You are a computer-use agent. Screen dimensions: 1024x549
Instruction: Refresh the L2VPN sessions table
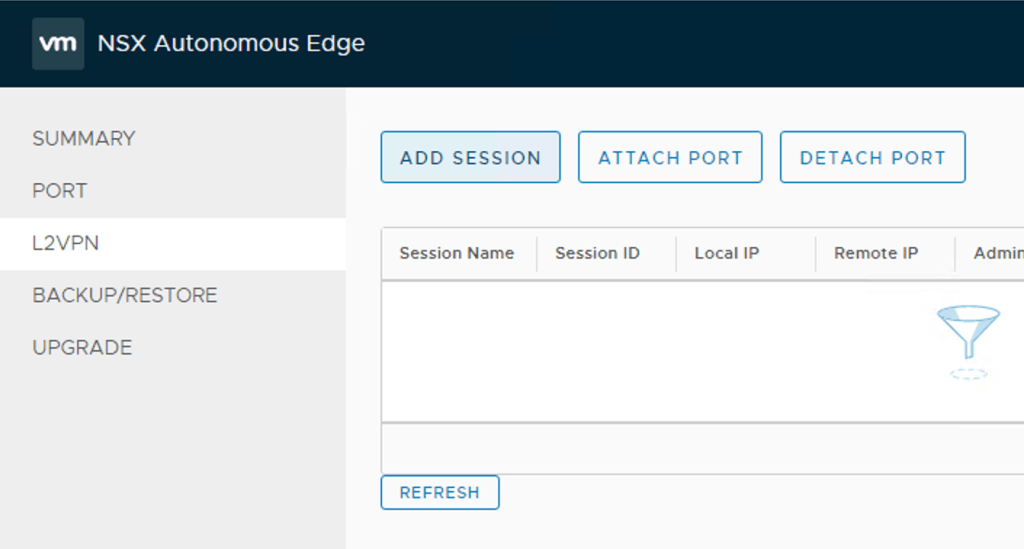click(439, 493)
